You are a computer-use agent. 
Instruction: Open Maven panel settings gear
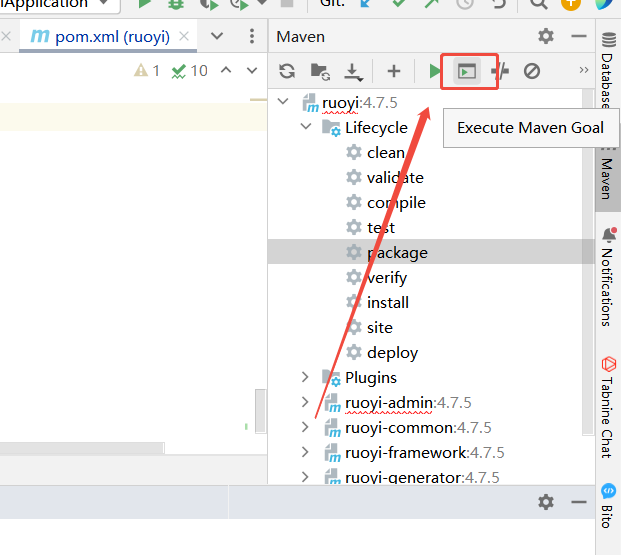546,36
